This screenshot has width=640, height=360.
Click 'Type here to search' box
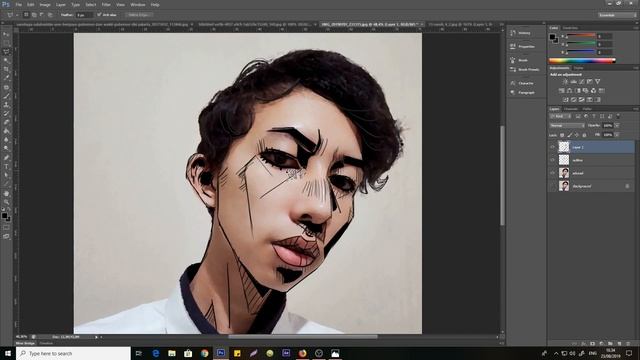tap(73, 353)
